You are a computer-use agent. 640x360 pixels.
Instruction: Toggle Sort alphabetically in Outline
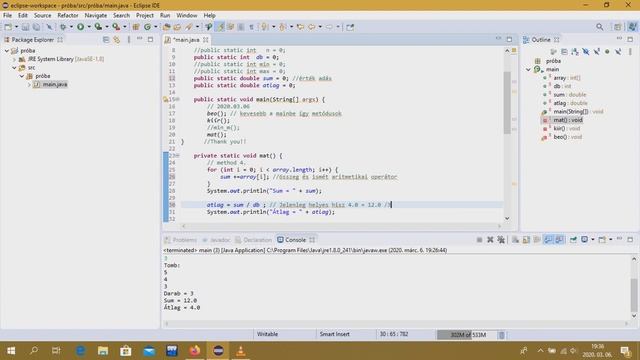pyautogui.click(x=575, y=51)
